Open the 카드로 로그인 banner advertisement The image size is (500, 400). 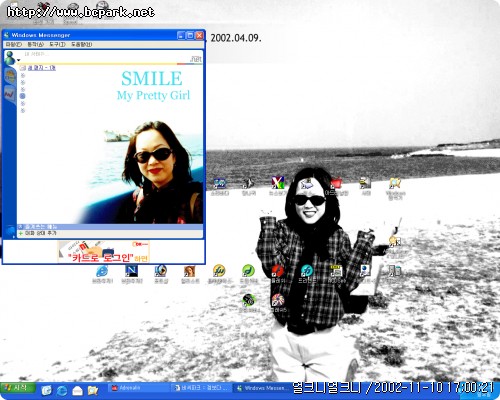(104, 252)
